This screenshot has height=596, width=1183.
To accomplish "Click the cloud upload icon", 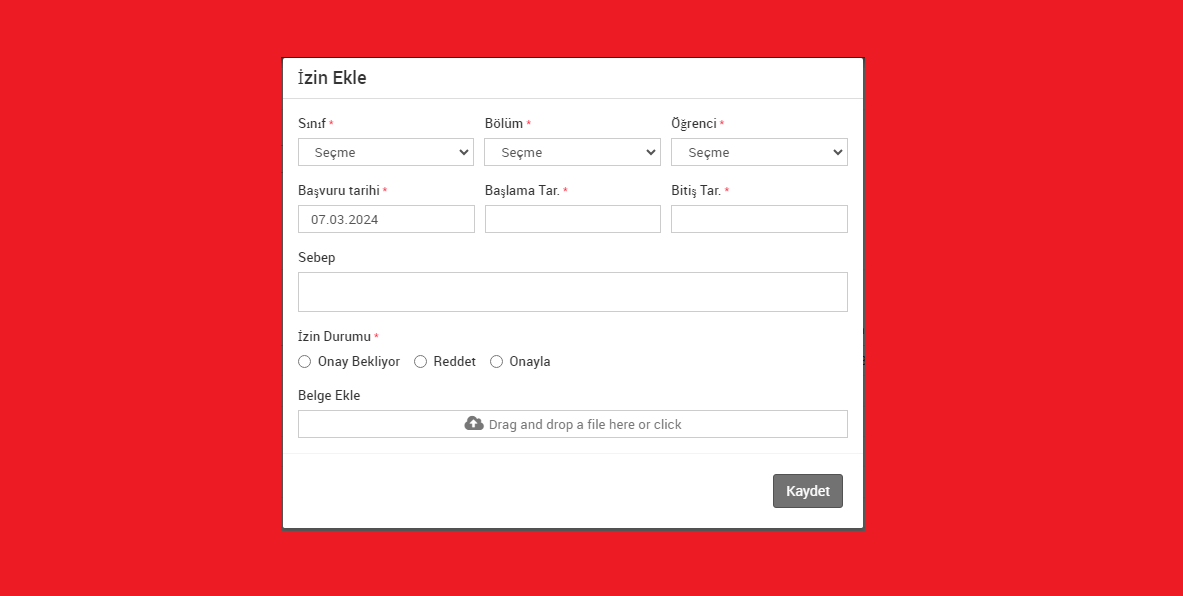I will [x=474, y=424].
